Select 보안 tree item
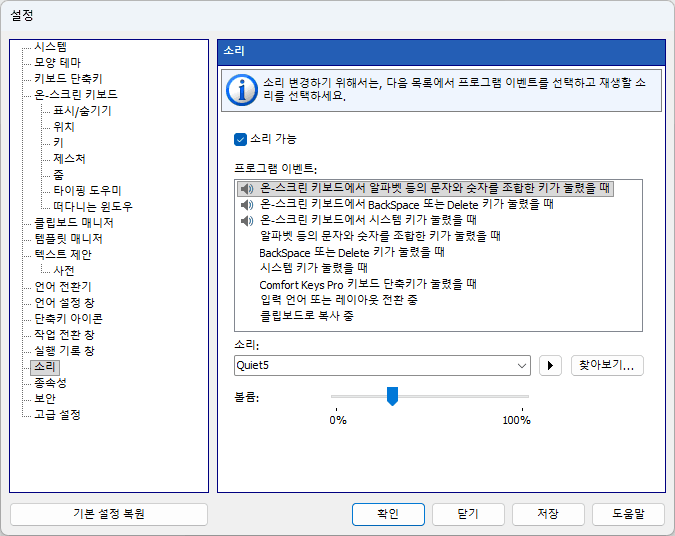 45,399
